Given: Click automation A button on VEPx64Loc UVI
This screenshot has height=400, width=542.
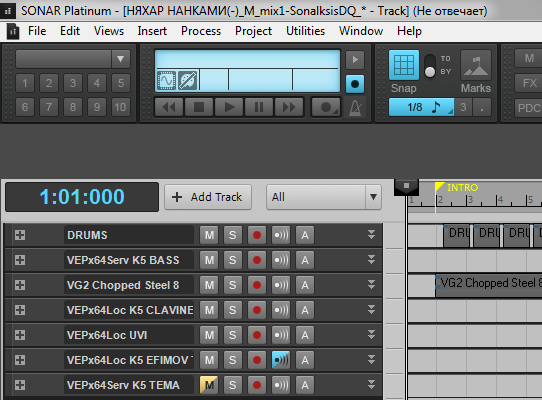Looking at the screenshot, I should 305,335.
